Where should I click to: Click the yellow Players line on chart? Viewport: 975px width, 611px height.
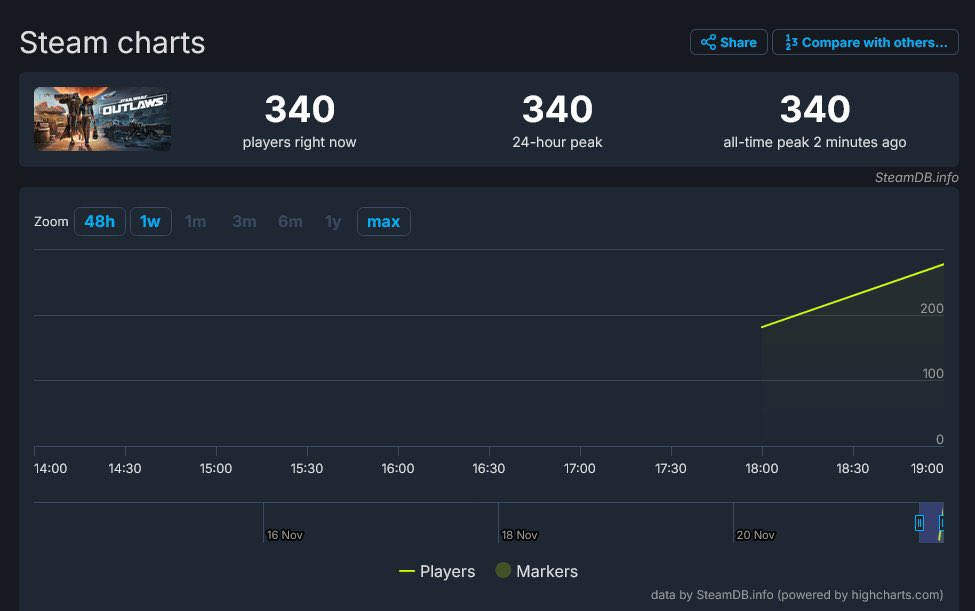click(853, 295)
